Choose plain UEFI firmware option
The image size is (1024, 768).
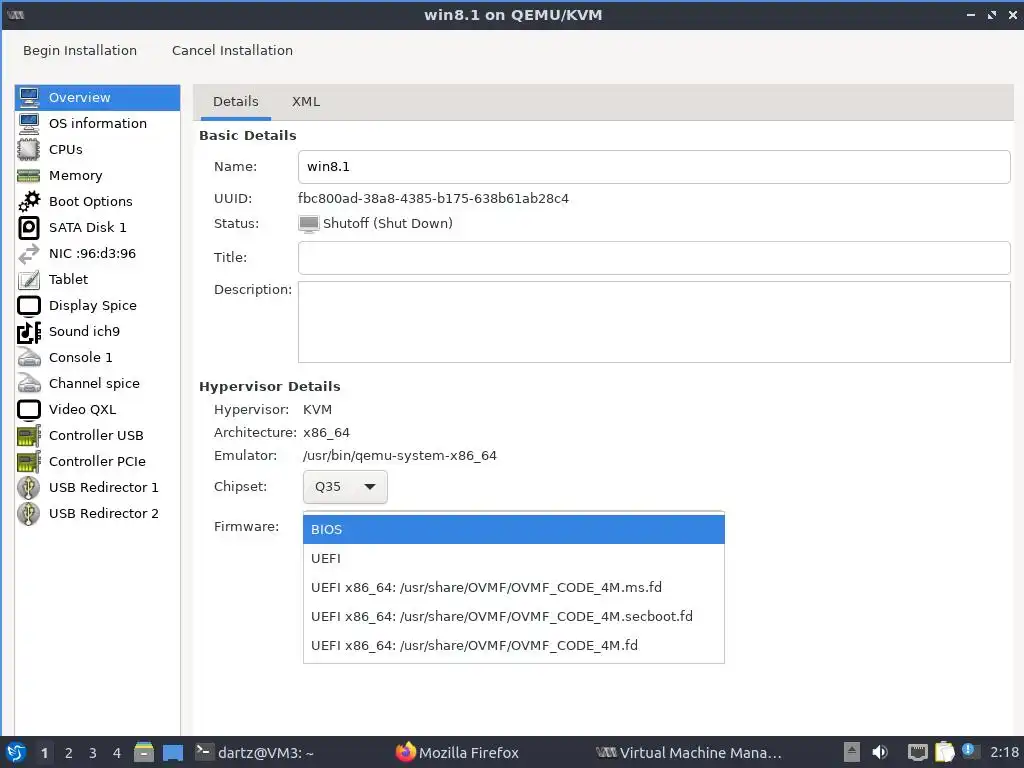[x=513, y=558]
